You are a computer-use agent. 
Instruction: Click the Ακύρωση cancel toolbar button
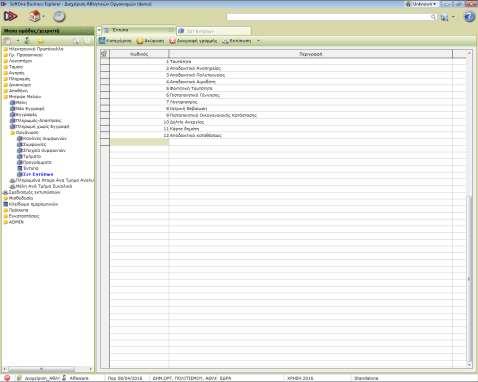[150, 41]
